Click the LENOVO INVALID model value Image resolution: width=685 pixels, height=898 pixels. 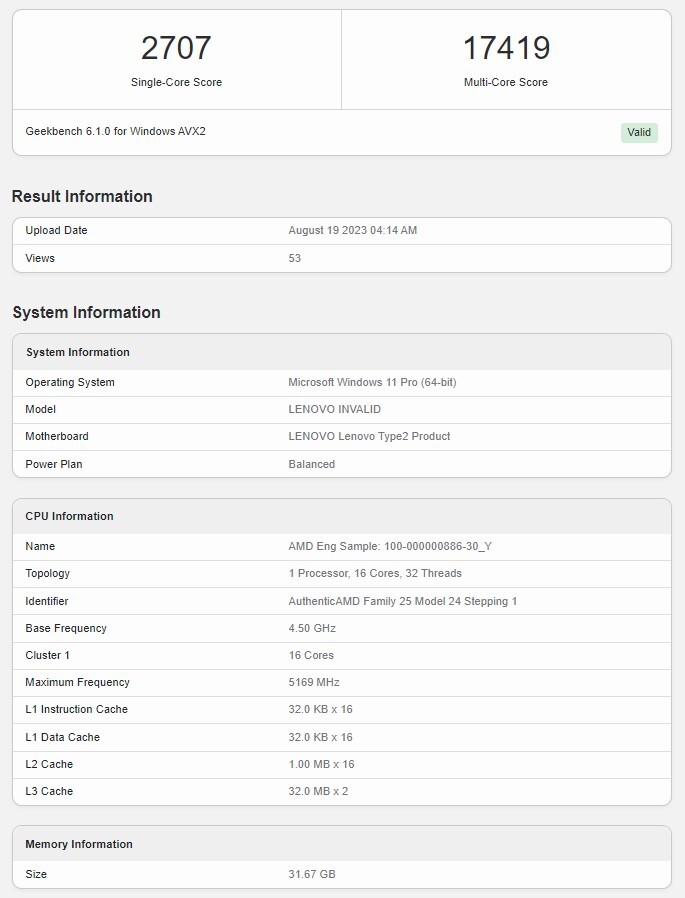(334, 409)
